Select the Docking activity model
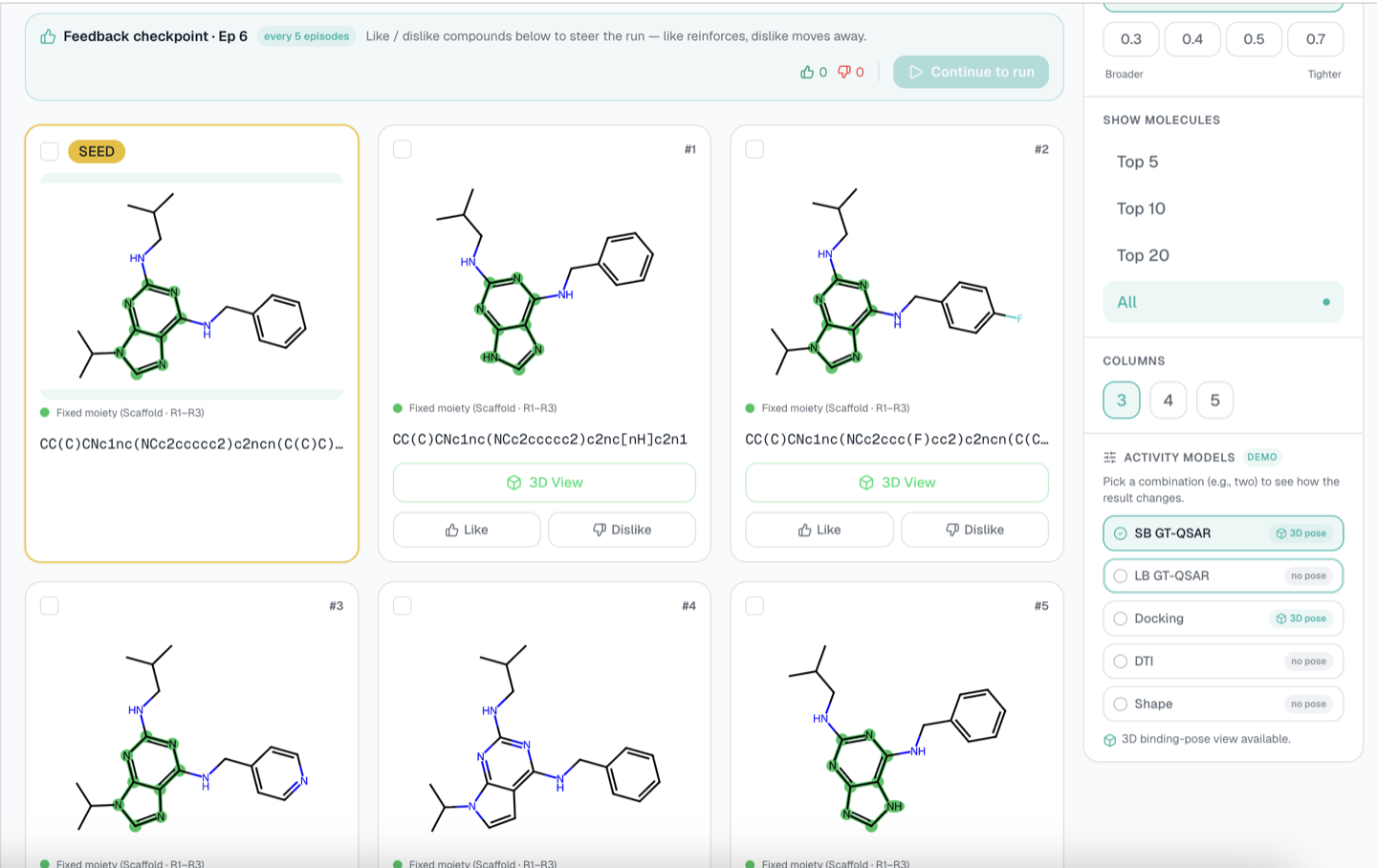This screenshot has width=1377, height=868. tap(1223, 618)
